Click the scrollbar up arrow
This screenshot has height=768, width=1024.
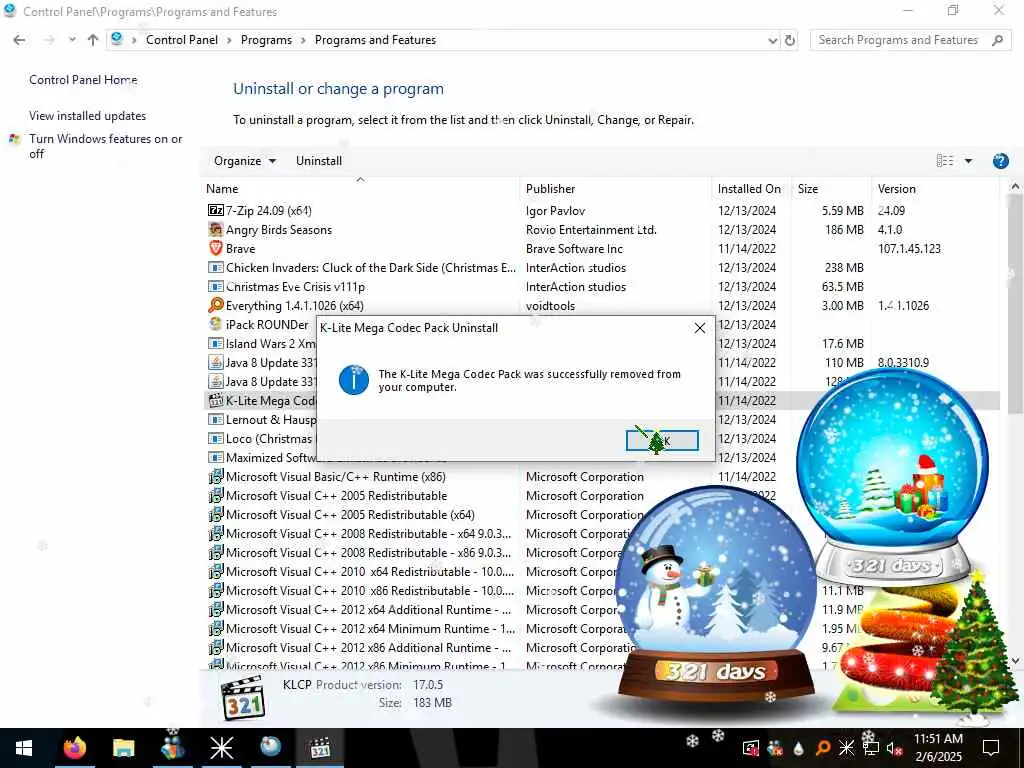1015,186
